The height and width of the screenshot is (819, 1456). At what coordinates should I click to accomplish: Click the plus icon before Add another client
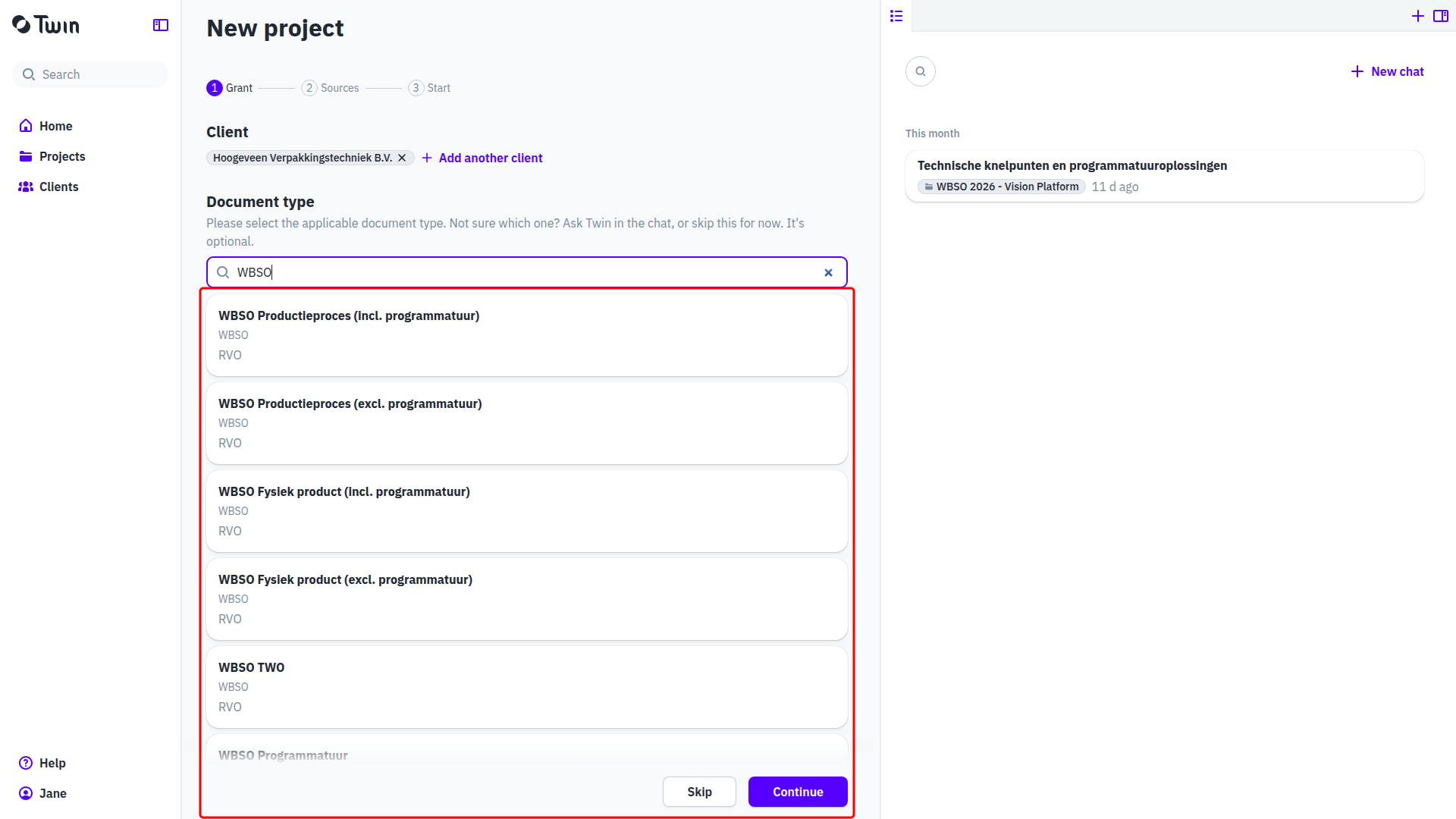[x=427, y=158]
